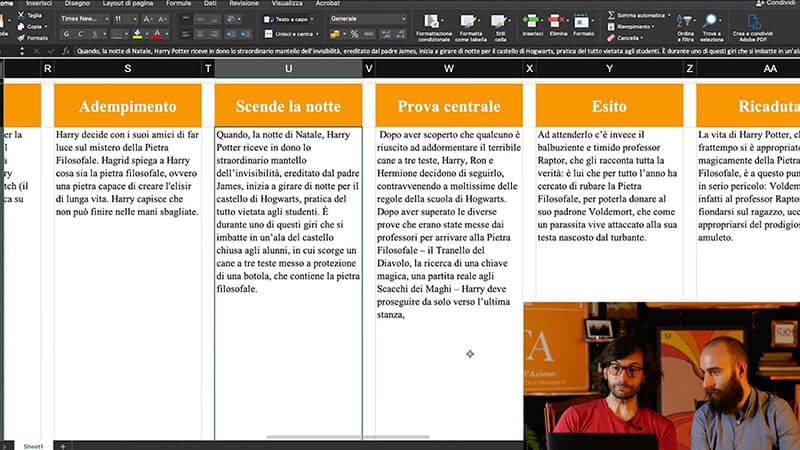Click the Inserisci cells icon in Home ribbon

click(531, 21)
